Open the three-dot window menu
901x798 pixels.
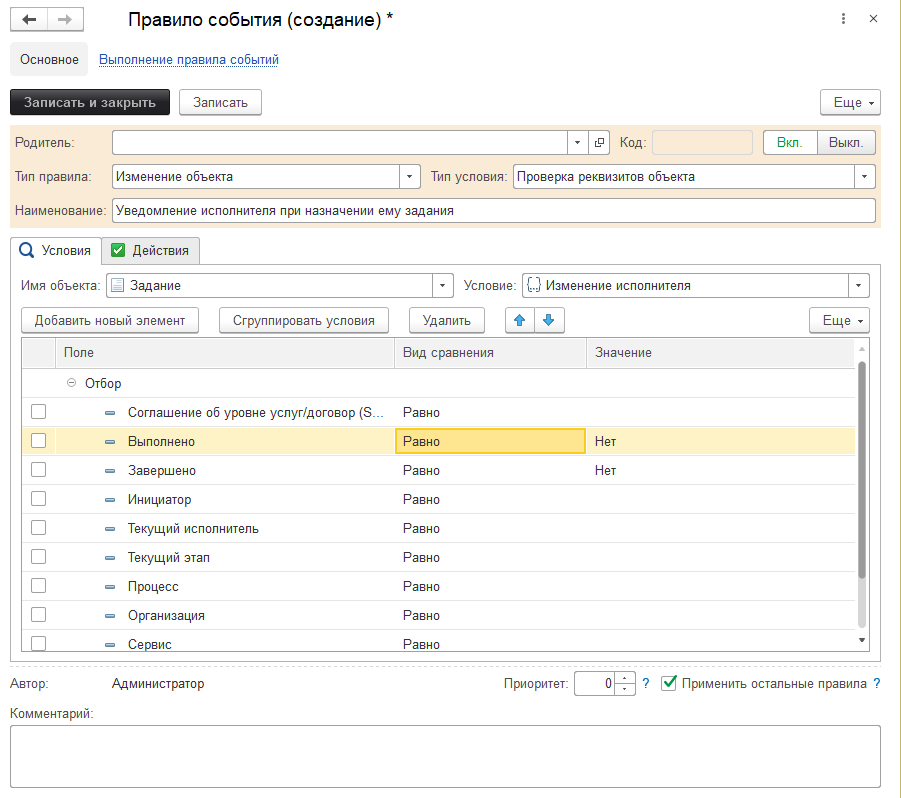click(844, 19)
